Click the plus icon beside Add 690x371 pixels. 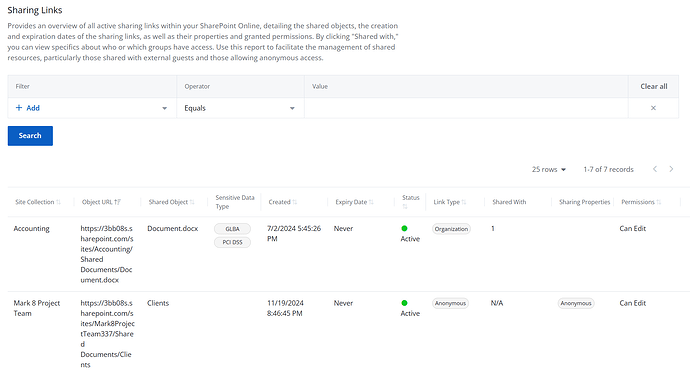19,108
